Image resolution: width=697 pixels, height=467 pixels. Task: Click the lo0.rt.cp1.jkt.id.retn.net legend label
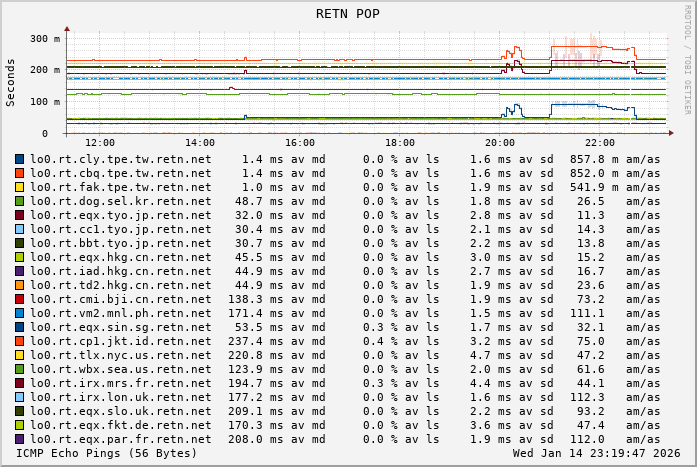click(121, 341)
